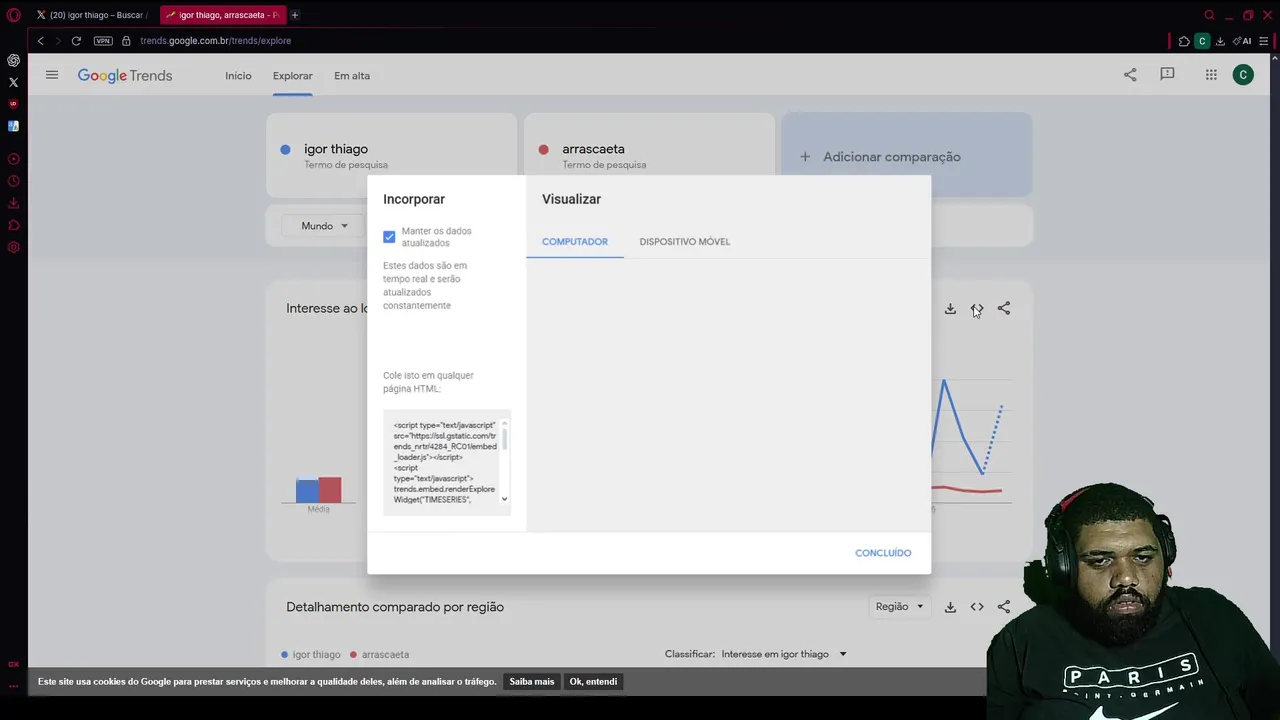
Task: Reload the current page
Action: tap(76, 41)
